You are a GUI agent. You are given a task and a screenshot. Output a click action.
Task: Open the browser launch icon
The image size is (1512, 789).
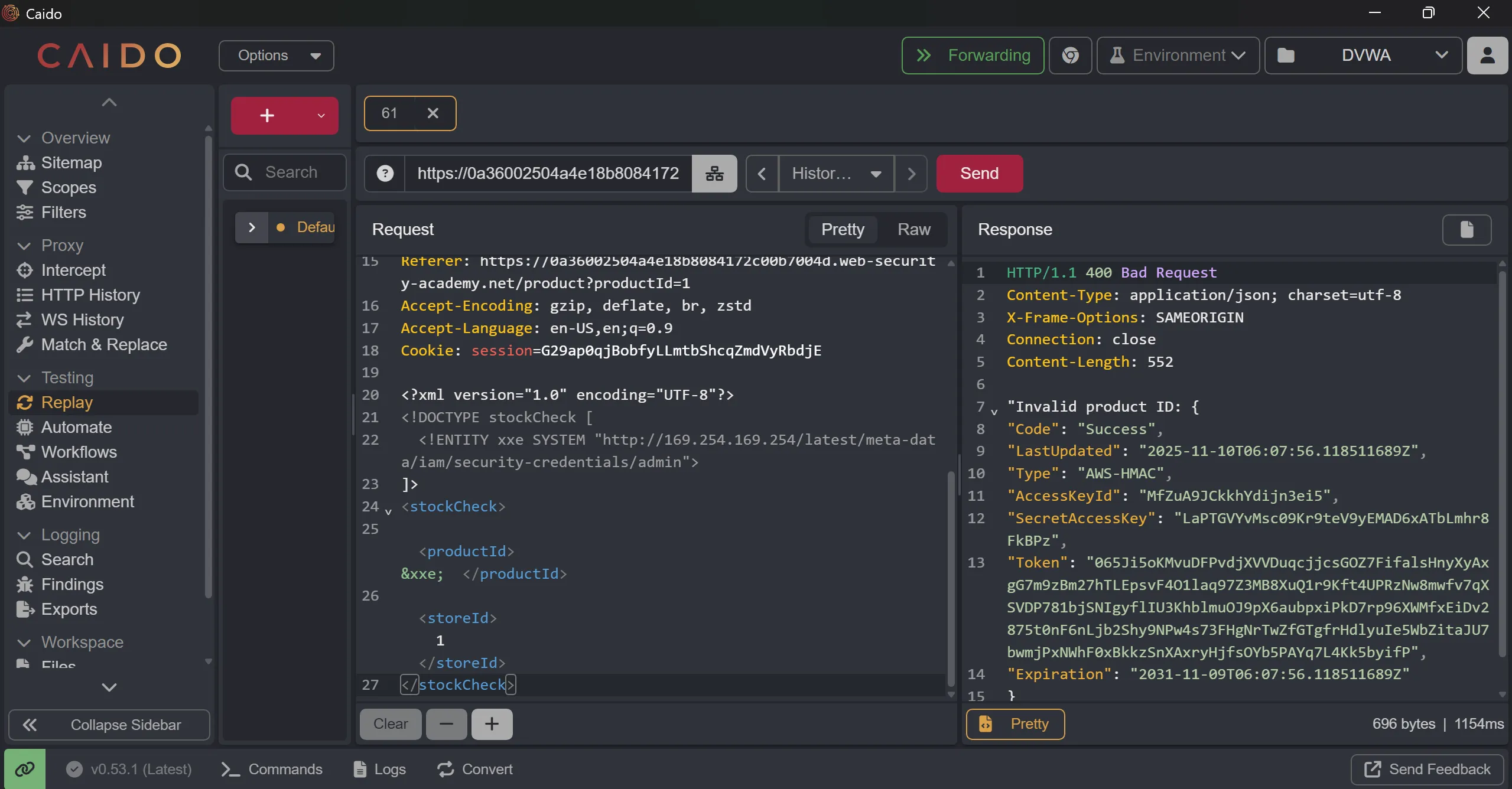[1070, 56]
